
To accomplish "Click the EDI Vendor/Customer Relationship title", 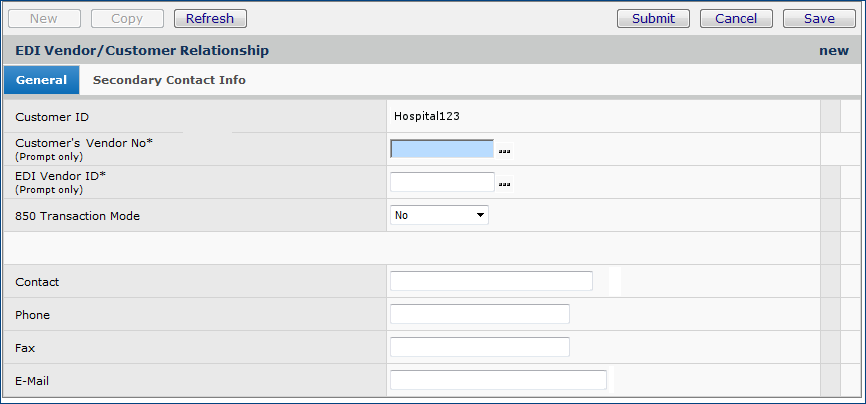I will tap(142, 50).
